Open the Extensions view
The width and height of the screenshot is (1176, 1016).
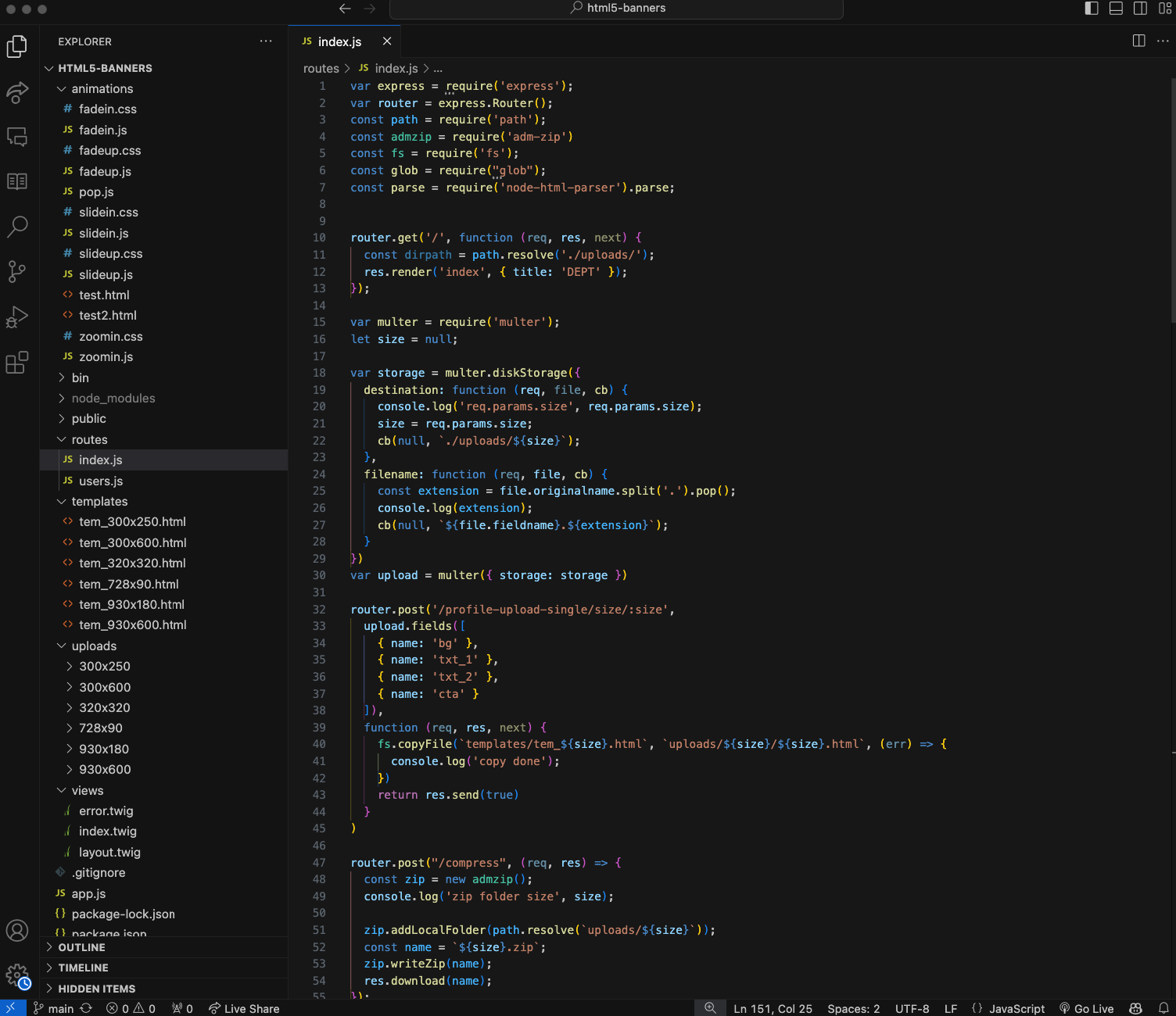[x=17, y=362]
